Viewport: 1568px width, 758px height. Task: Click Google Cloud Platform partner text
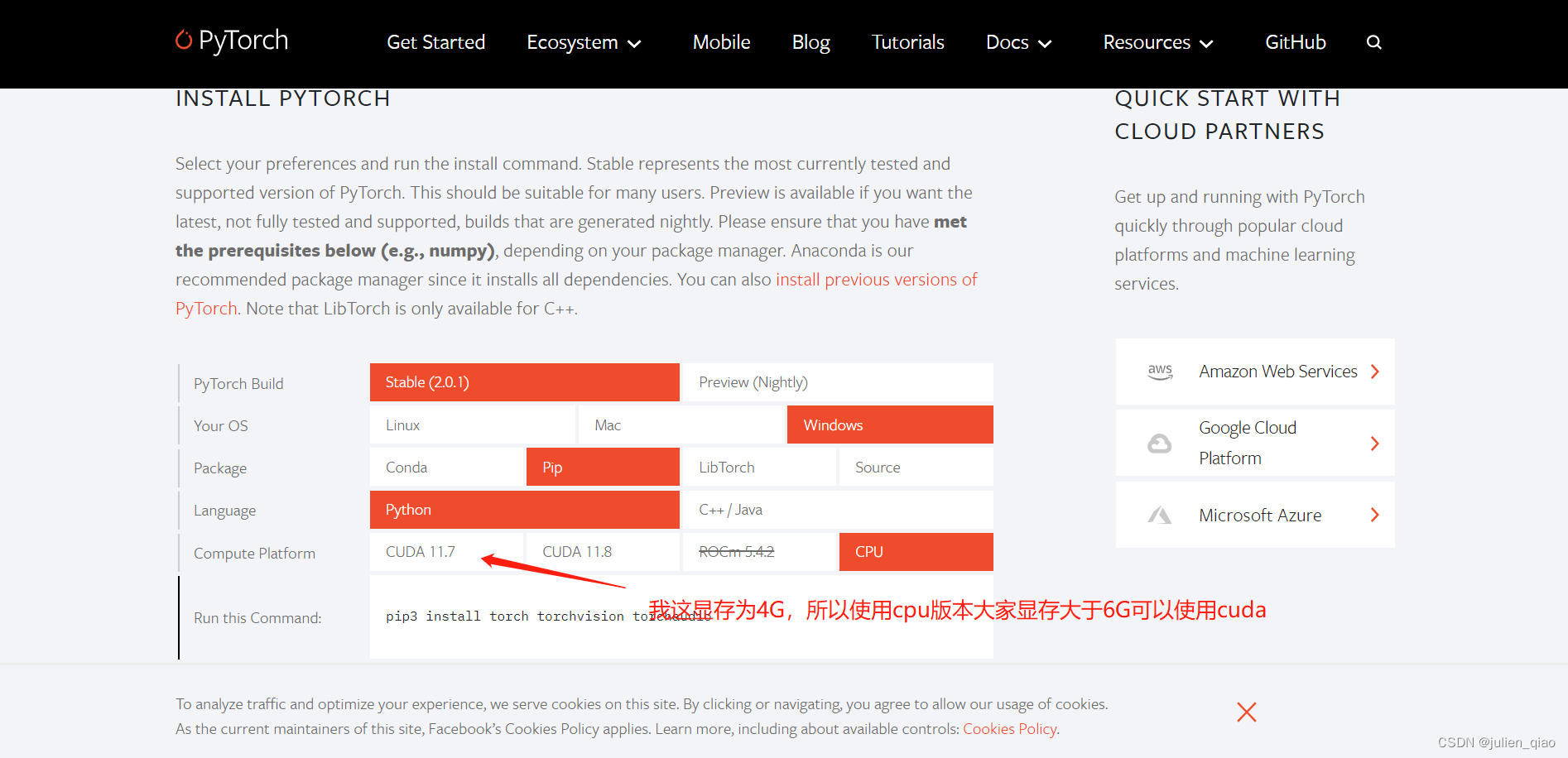(x=1248, y=443)
